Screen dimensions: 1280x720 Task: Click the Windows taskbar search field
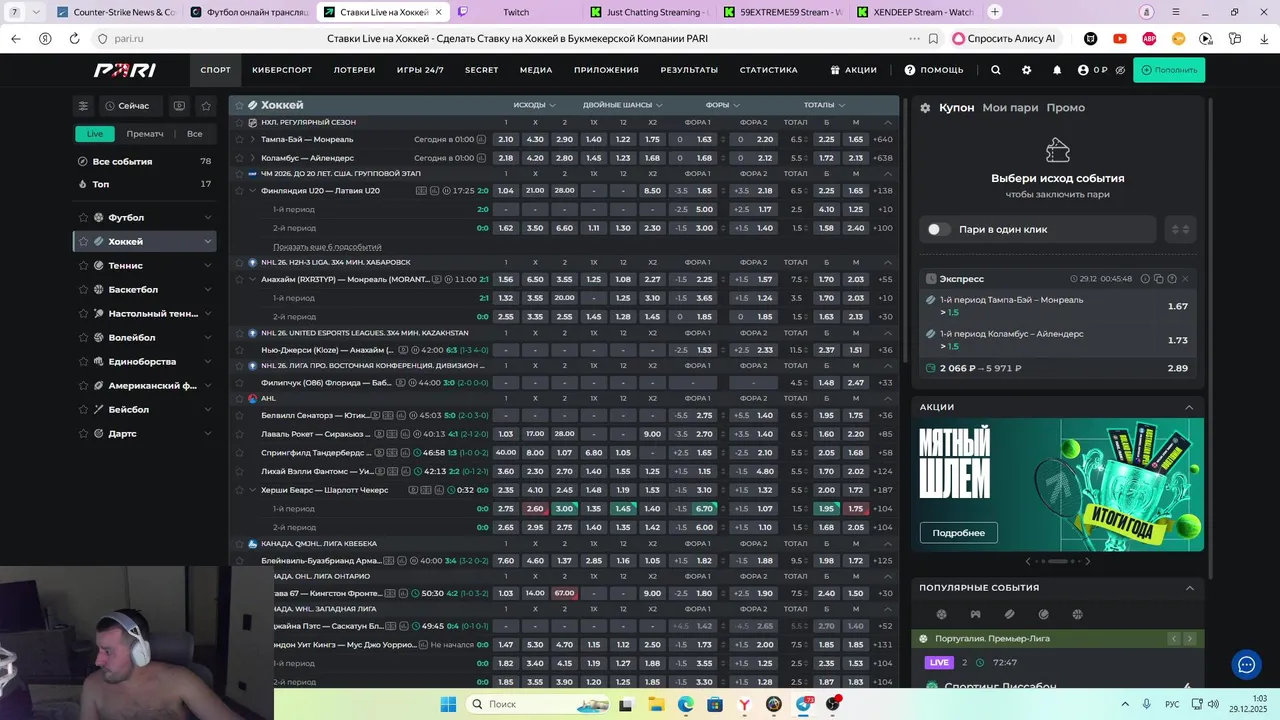tap(535, 704)
